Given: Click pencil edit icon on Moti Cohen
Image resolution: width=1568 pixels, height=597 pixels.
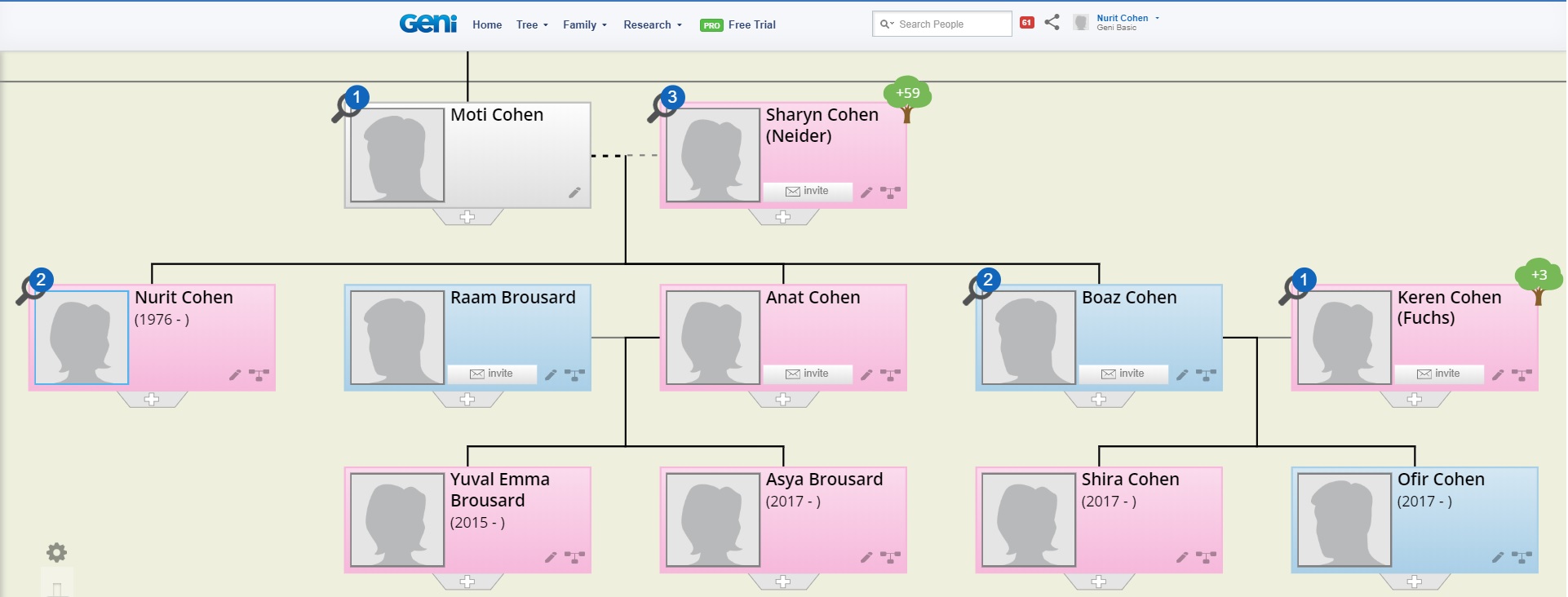Looking at the screenshot, I should [574, 192].
